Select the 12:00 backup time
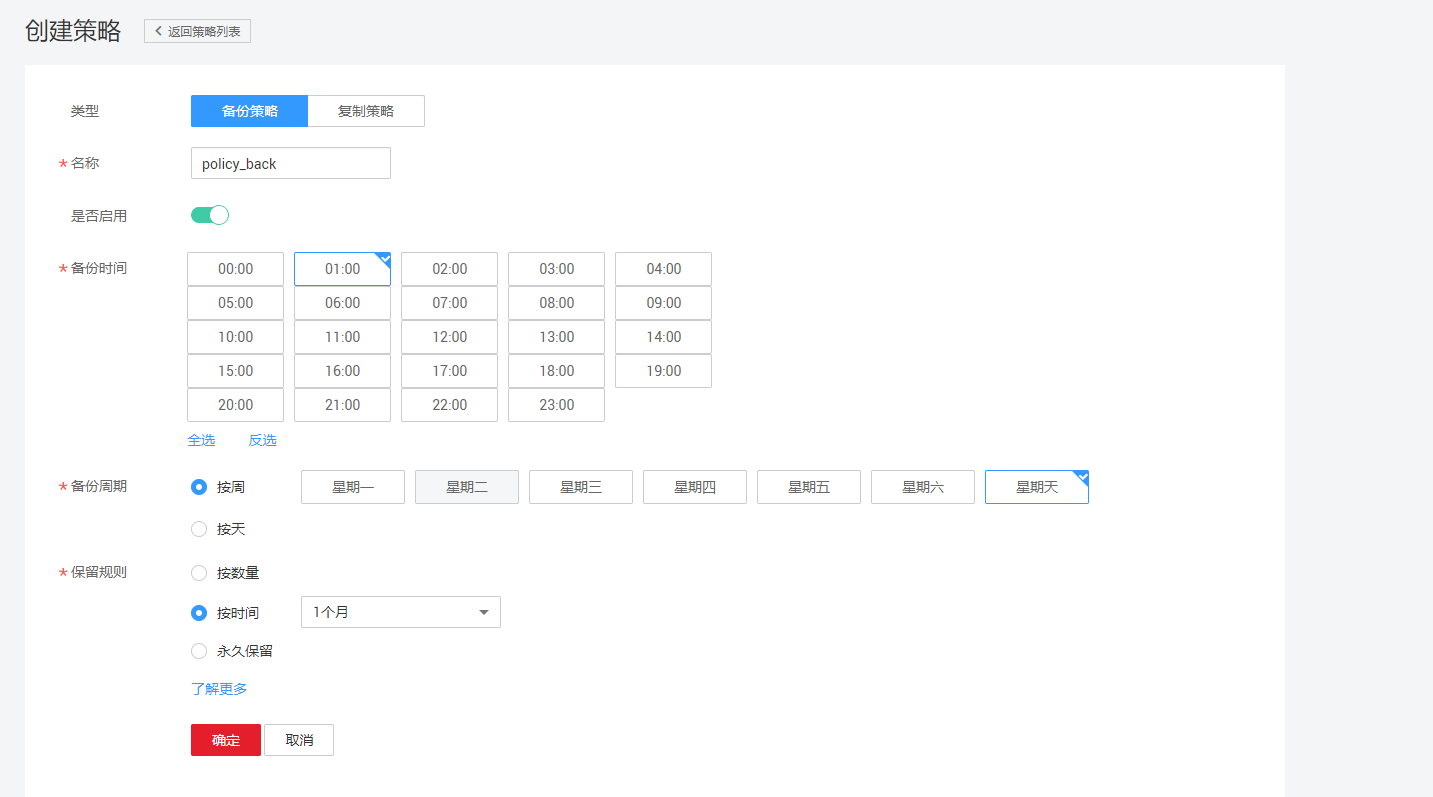This screenshot has height=797, width=1433. click(449, 337)
